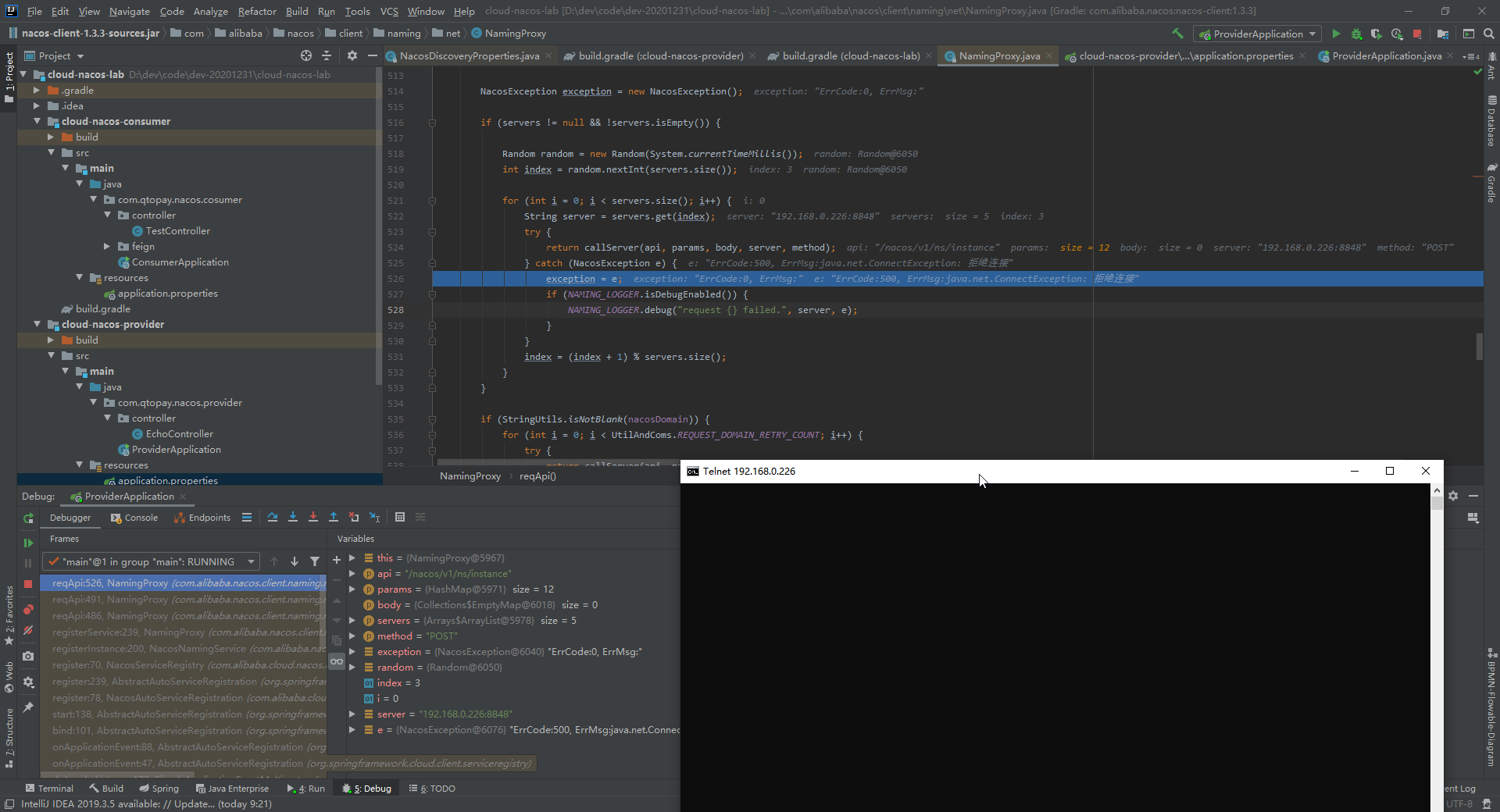Expand the params variable node

coord(352,589)
